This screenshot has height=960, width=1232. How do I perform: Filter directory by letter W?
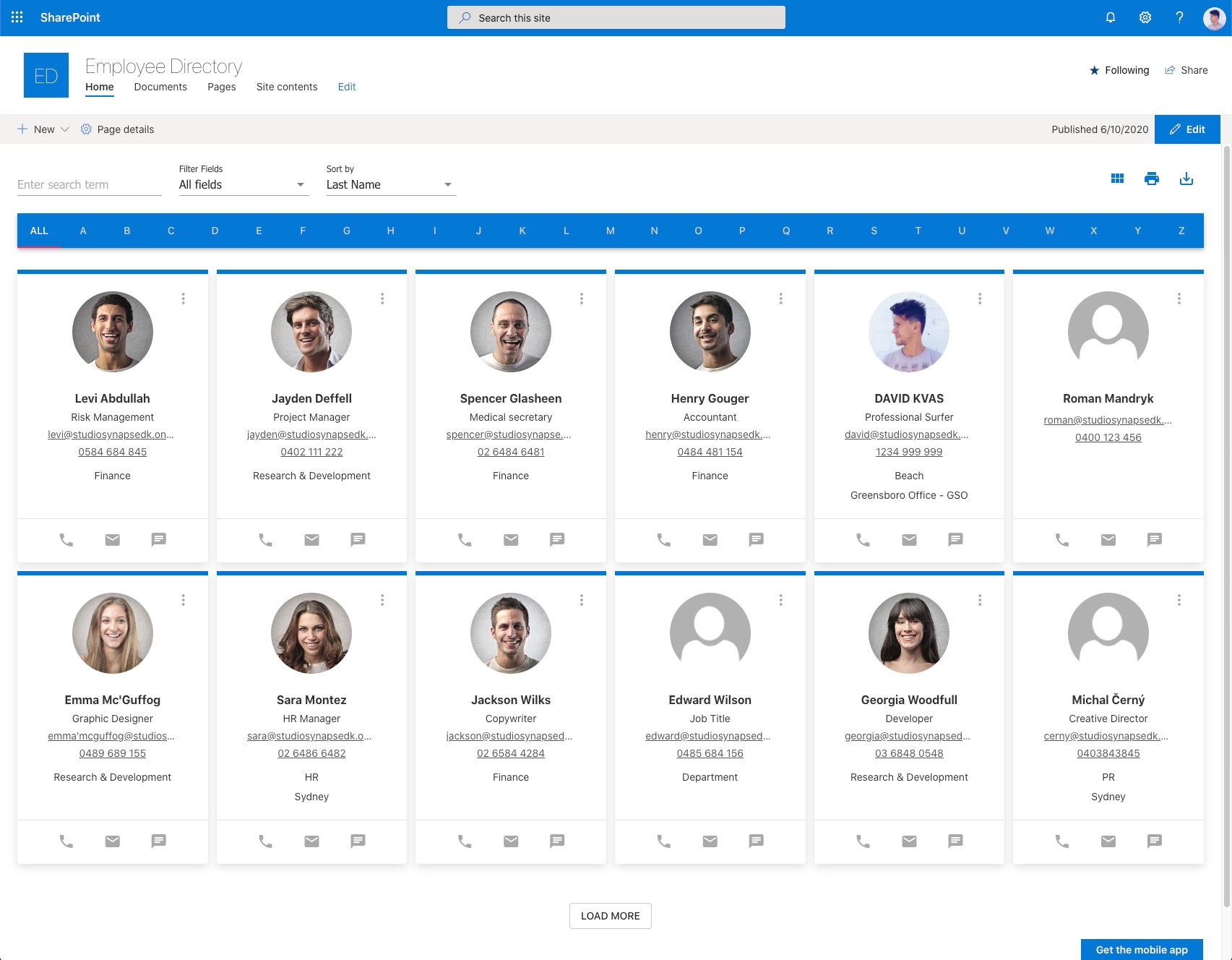click(1050, 231)
